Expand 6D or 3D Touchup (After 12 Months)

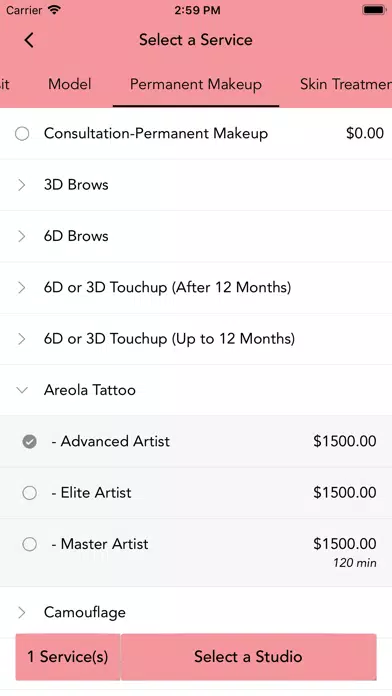(x=196, y=288)
